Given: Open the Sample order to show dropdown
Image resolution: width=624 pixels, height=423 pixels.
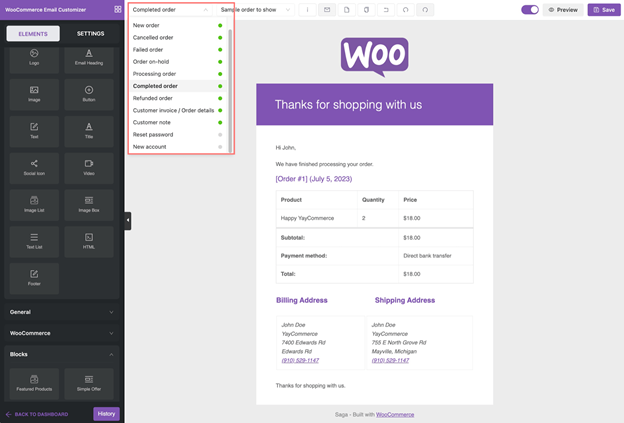Looking at the screenshot, I should 255,10.
